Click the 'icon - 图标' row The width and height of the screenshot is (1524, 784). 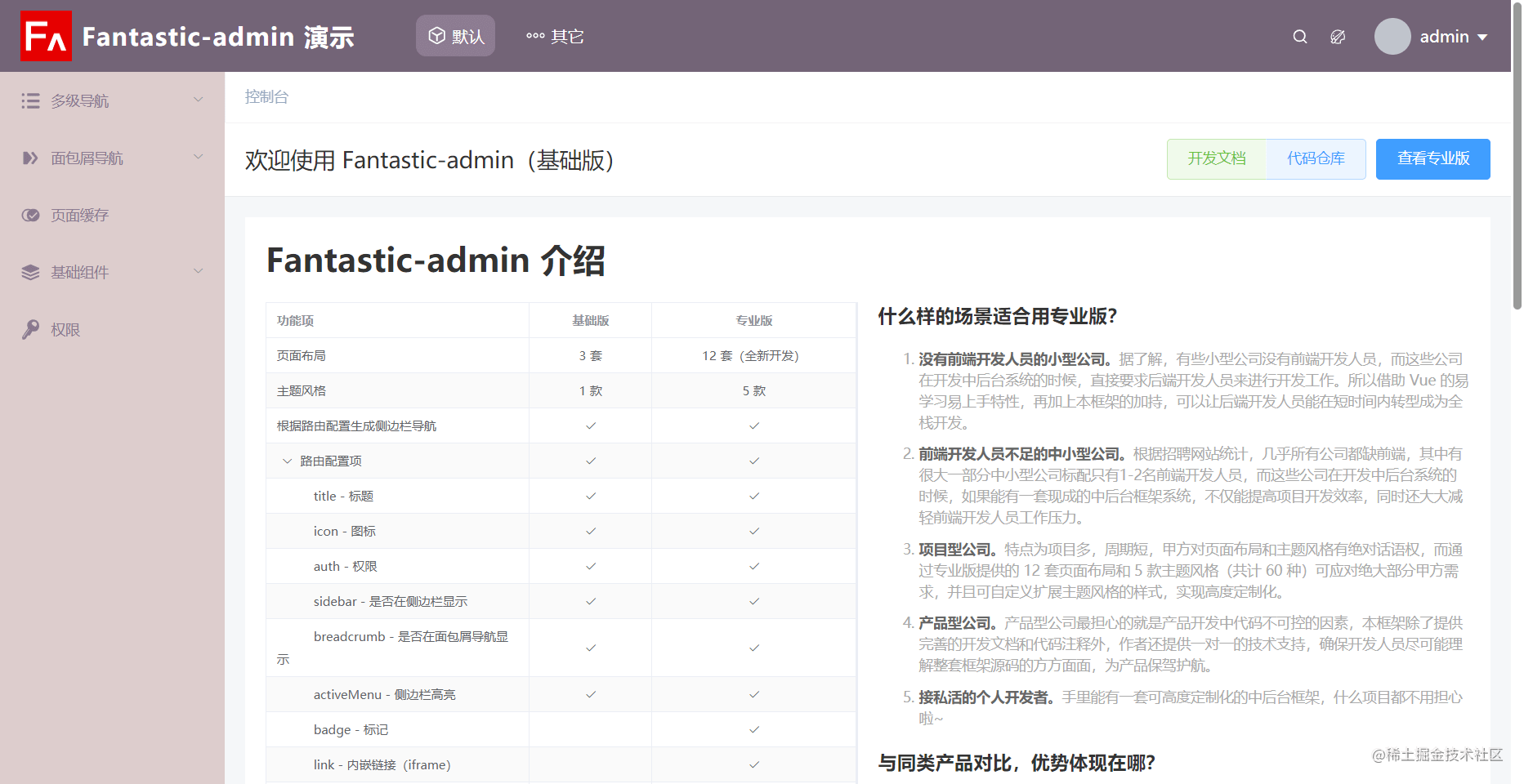[561, 531]
